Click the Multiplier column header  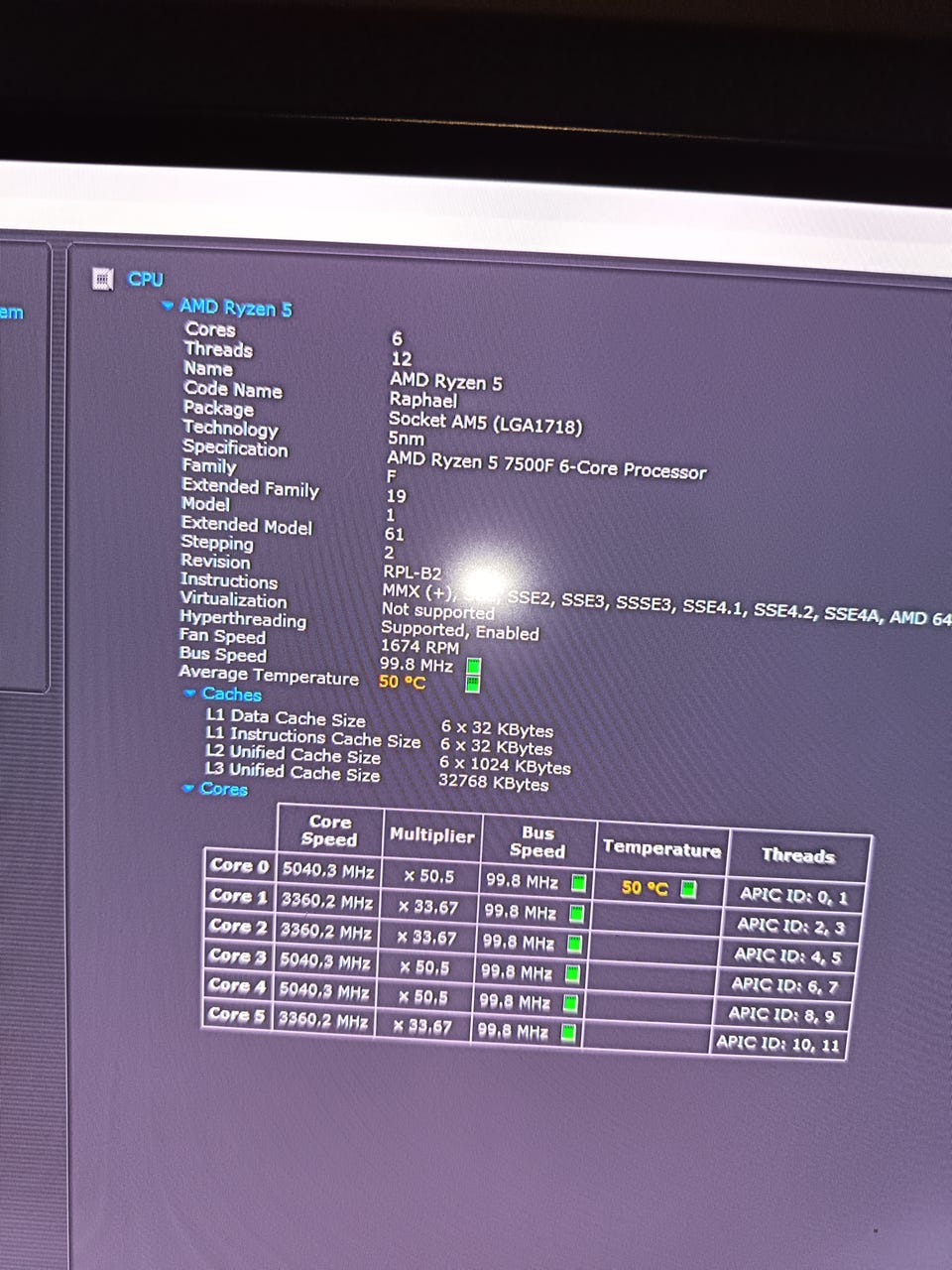431,835
